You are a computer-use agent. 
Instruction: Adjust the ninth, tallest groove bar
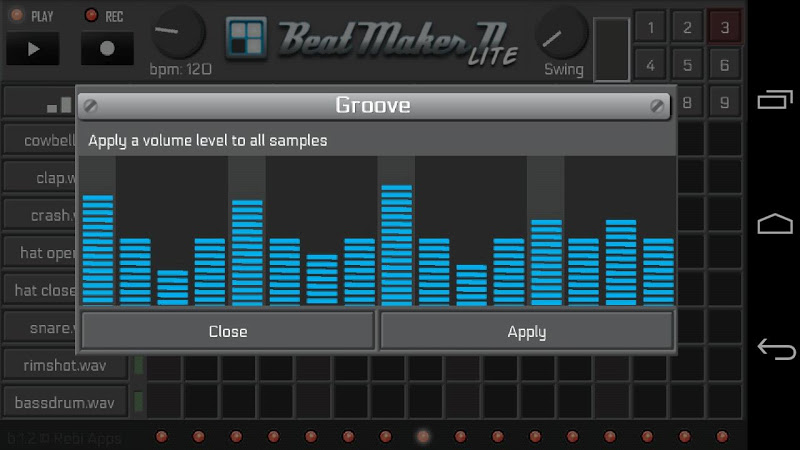pos(396,245)
